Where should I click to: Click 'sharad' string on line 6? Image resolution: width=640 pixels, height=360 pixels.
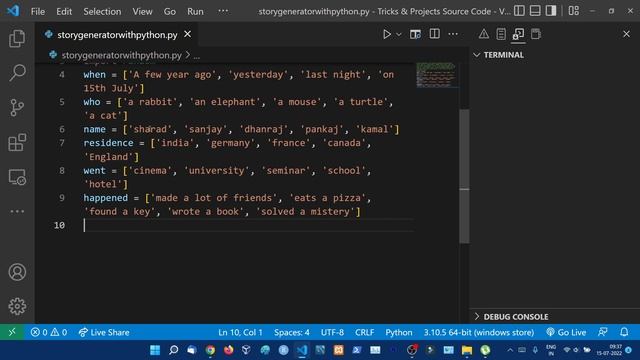click(150, 129)
